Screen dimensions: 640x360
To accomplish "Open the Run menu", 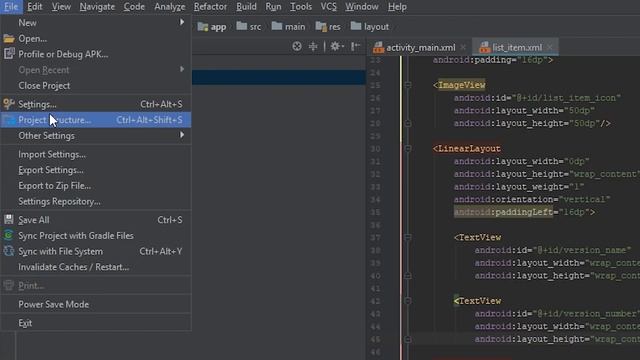I will (x=273, y=7).
